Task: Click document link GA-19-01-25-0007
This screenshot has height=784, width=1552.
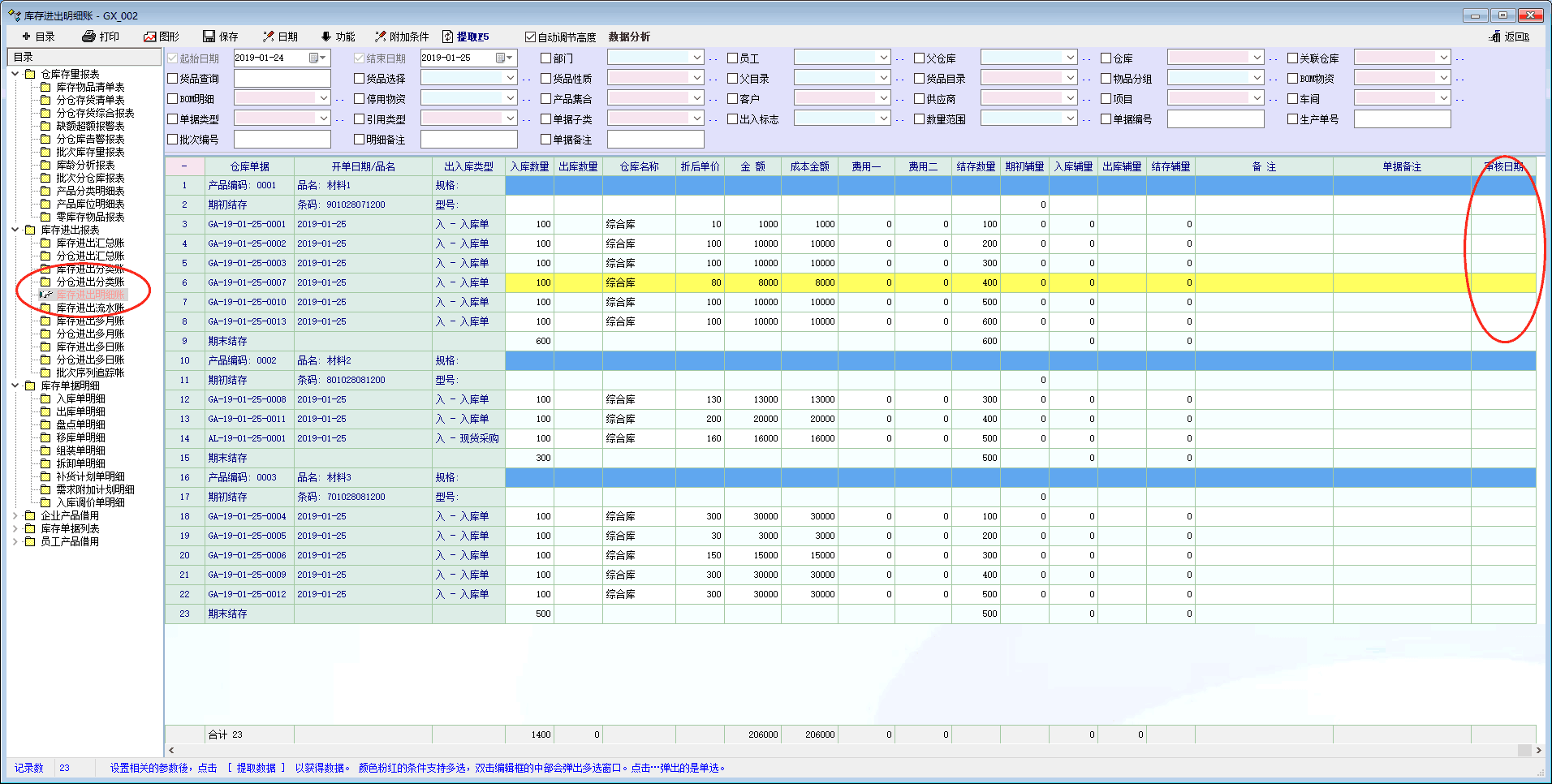Action: click(x=247, y=282)
